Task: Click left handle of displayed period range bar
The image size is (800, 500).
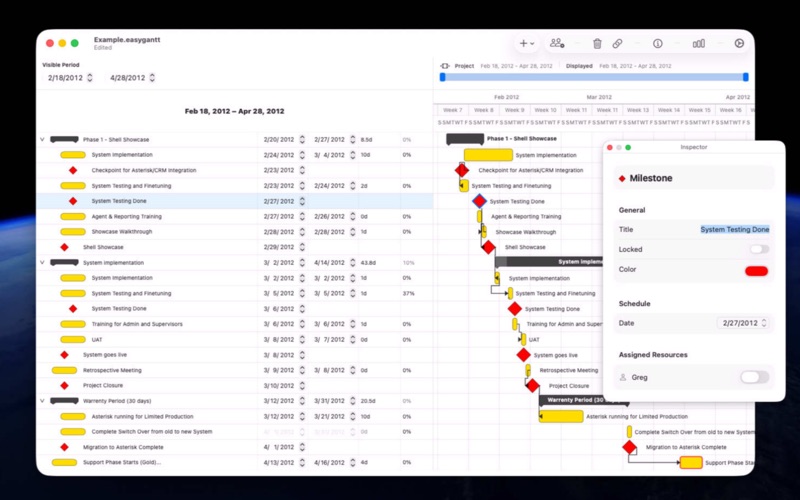Action: 442,77
